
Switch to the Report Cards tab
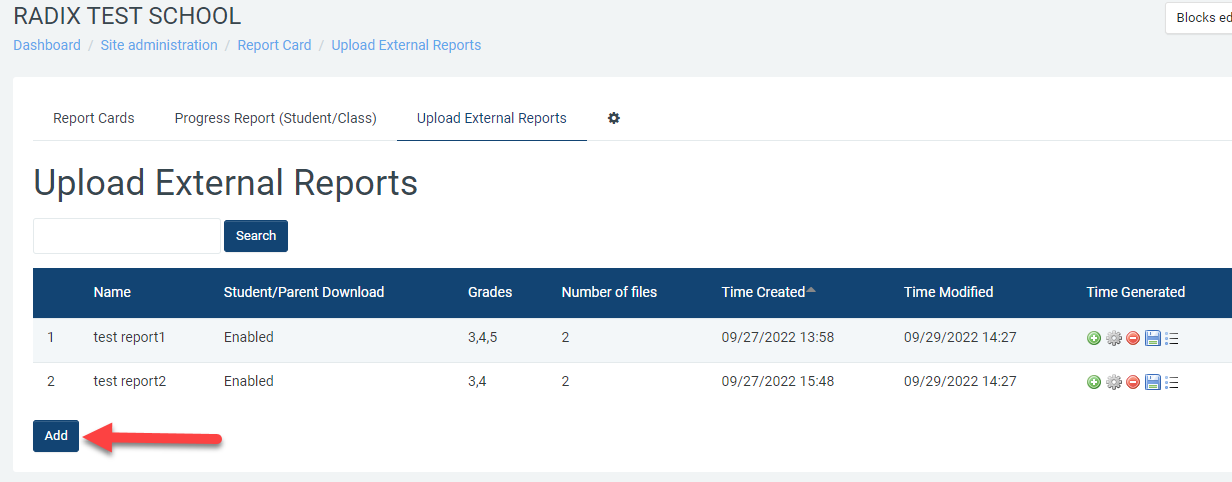pos(94,118)
